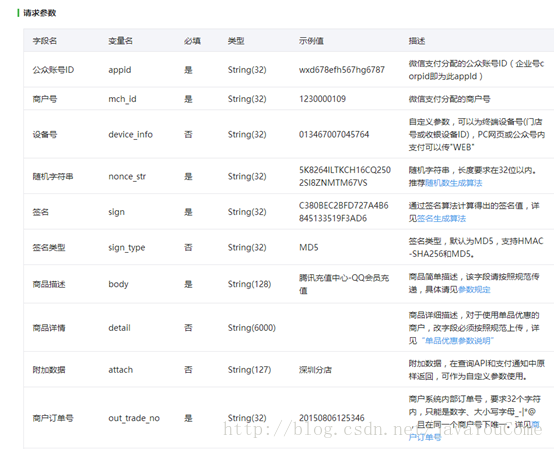Select the sign variable name cell

click(116, 212)
